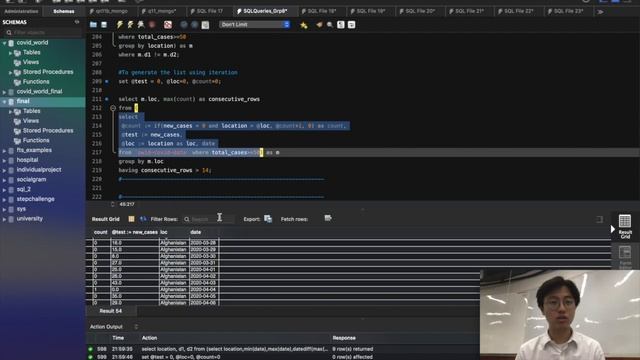
Task: Open the Form Editor side panel button
Action: pyautogui.click(x=625, y=257)
